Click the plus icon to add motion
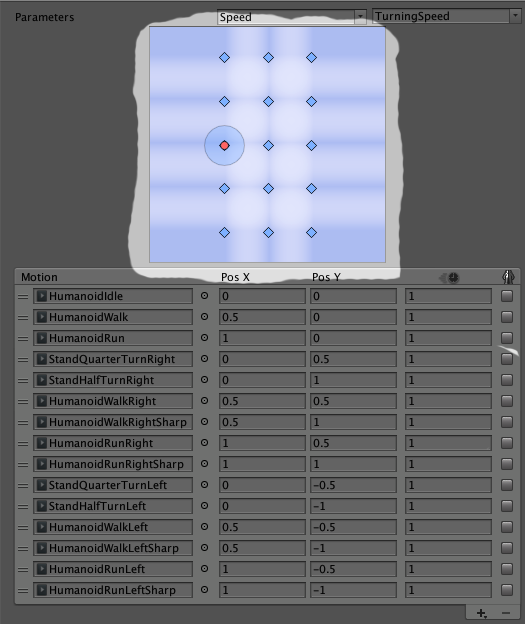The image size is (525, 624). (482, 613)
